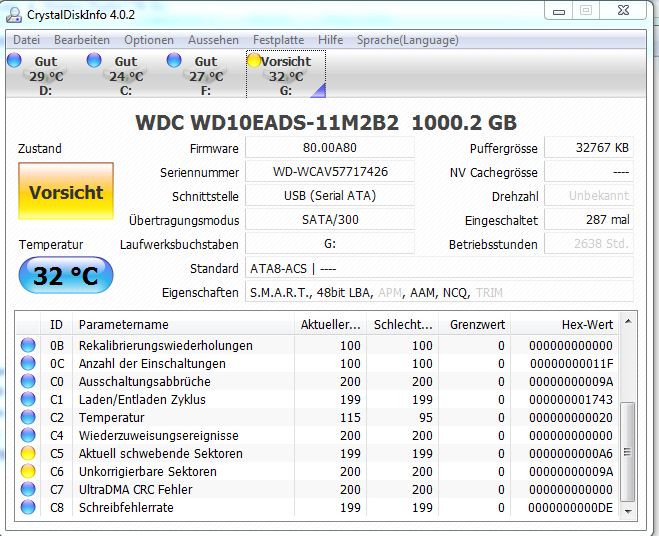This screenshot has height=536, width=659.
Task: Select the blue status orb for drive C:
Action: point(94,60)
